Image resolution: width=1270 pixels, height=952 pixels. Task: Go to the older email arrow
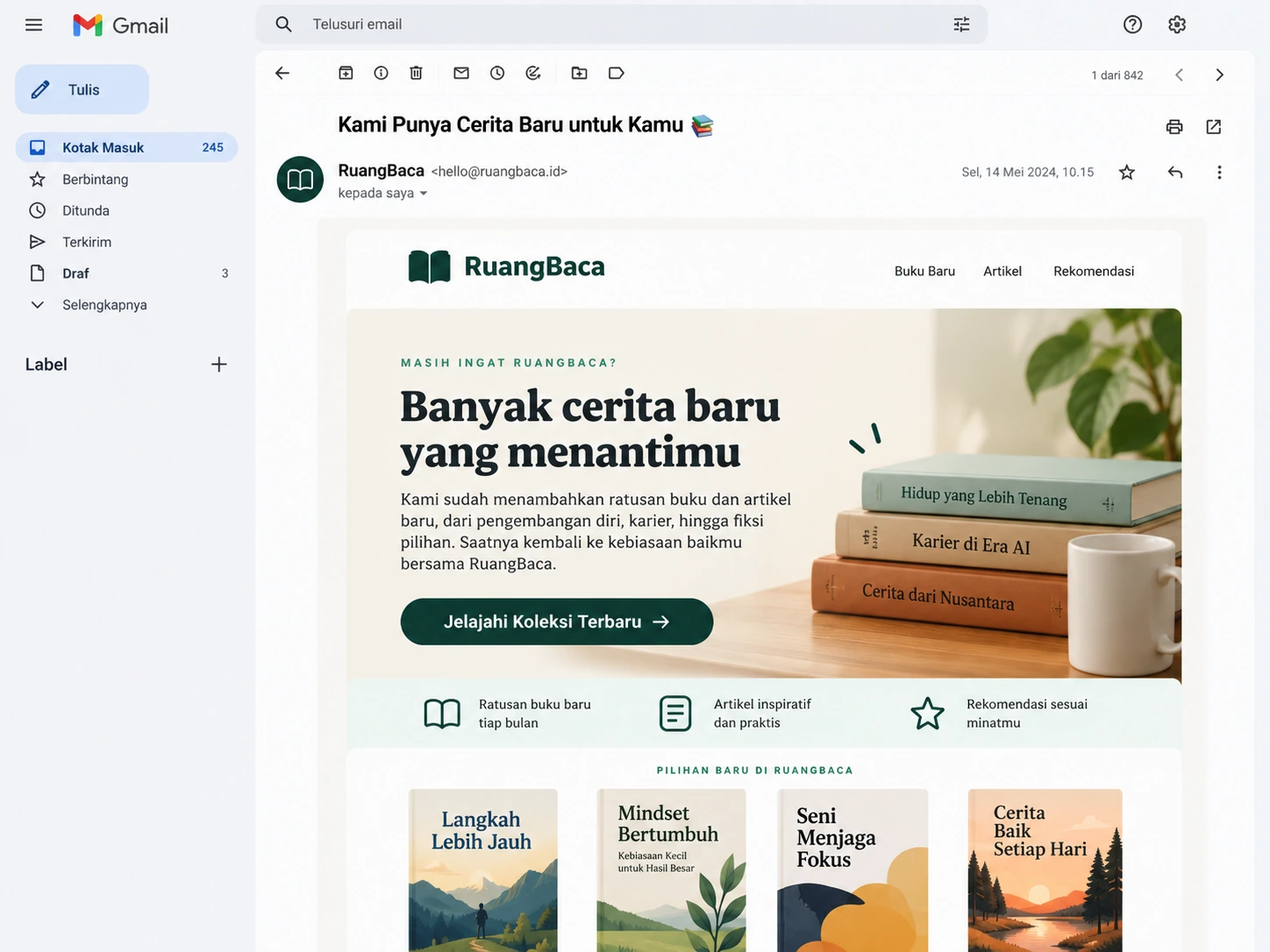[x=1219, y=75]
